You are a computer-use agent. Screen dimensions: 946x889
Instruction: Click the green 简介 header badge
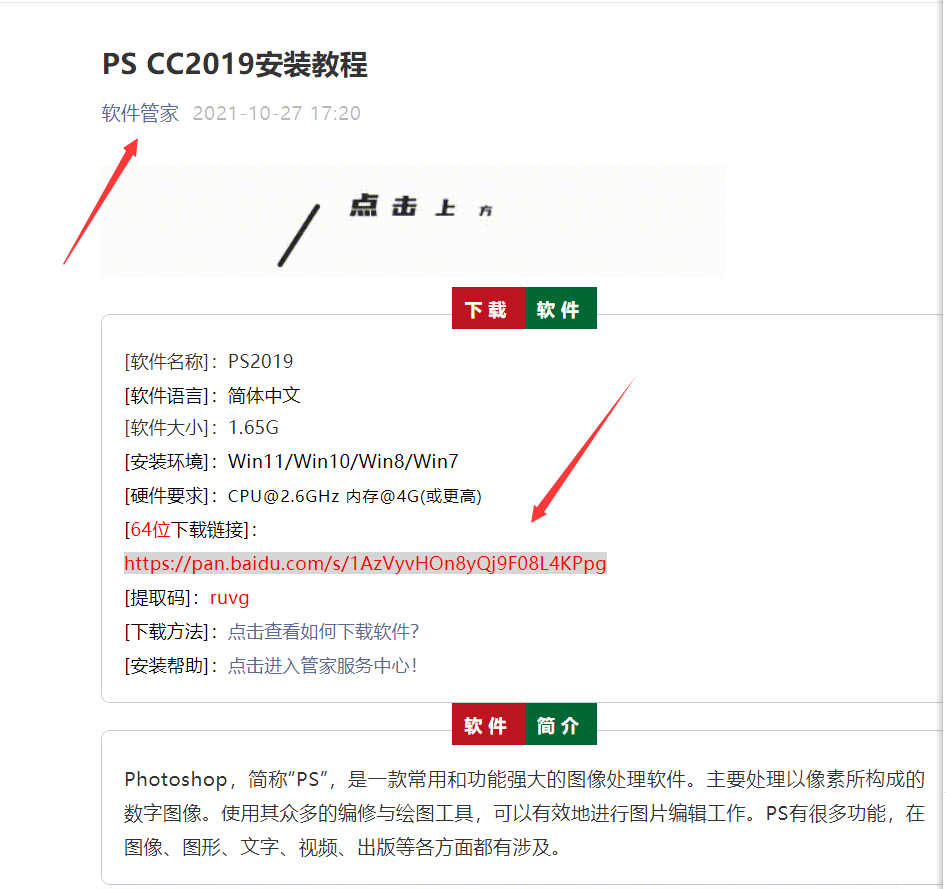click(560, 724)
